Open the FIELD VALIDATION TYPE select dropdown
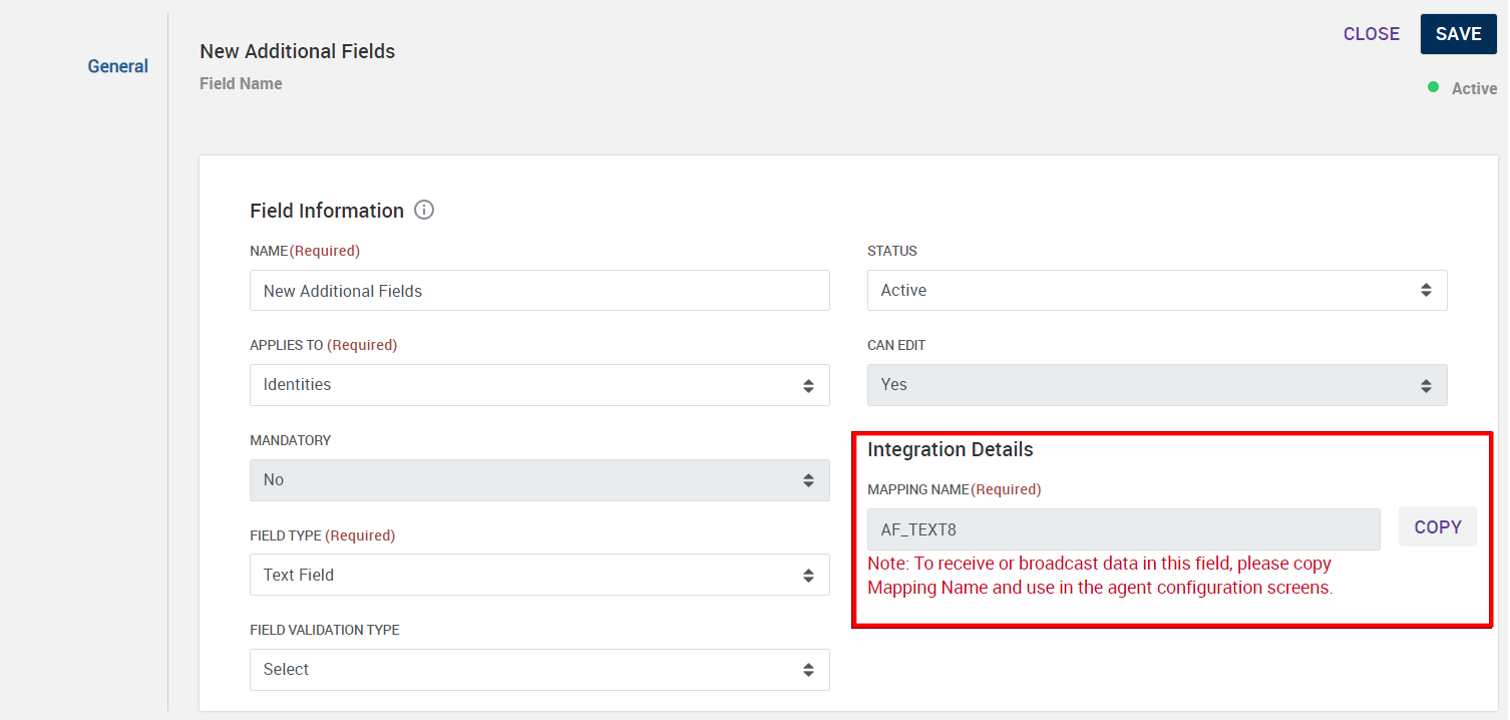Screen dimensions: 1510x720 coord(539,669)
